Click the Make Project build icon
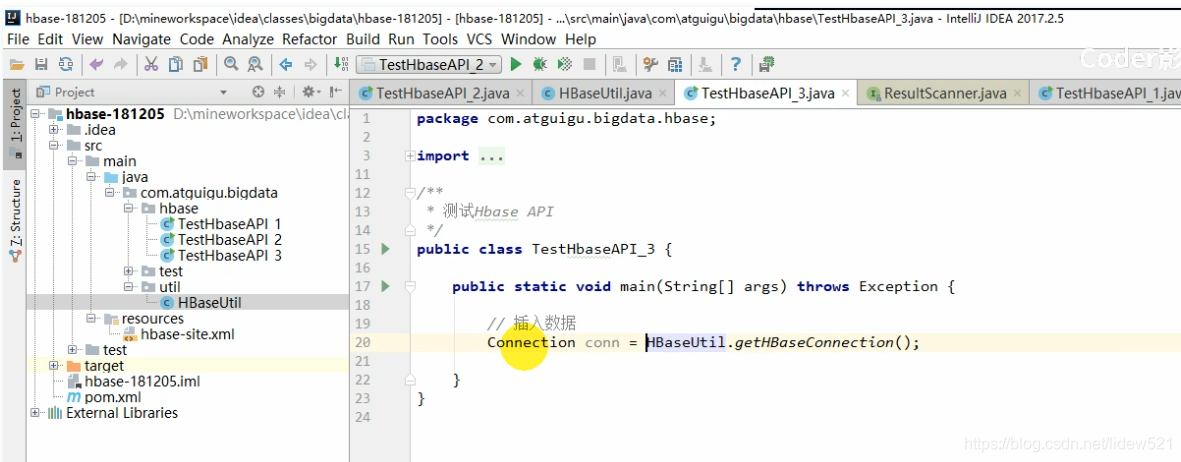Viewport: 1181px width, 462px height. click(340, 65)
